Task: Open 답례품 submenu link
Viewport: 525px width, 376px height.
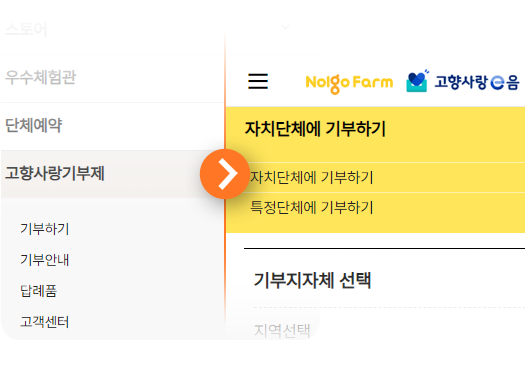Action: pyautogui.click(x=39, y=291)
